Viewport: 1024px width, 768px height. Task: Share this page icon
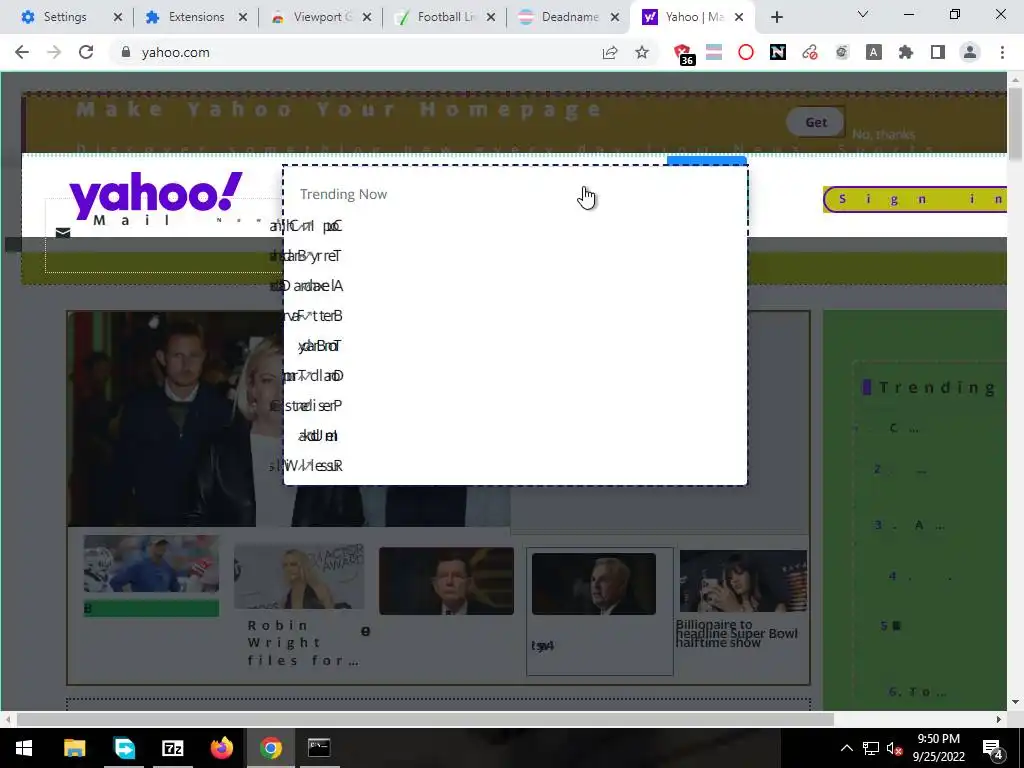(610, 52)
